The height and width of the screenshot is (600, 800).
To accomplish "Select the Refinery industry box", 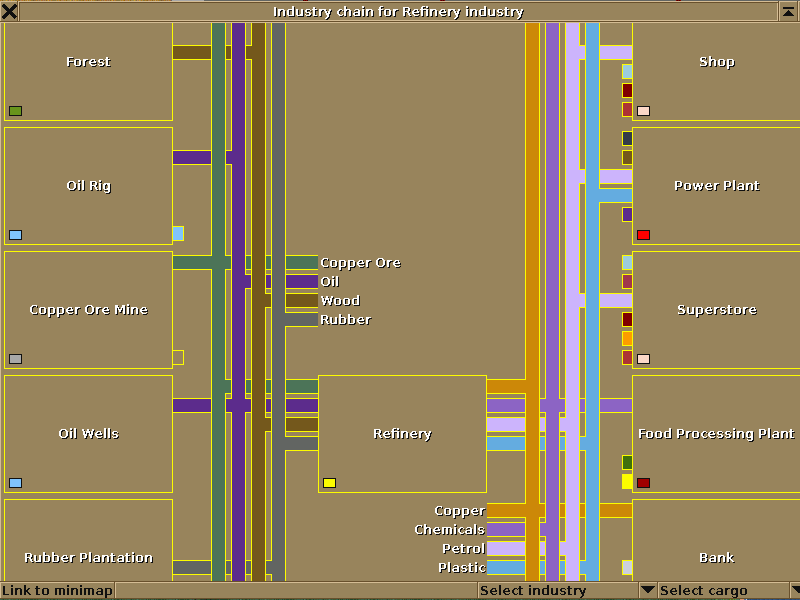I will click(x=402, y=434).
